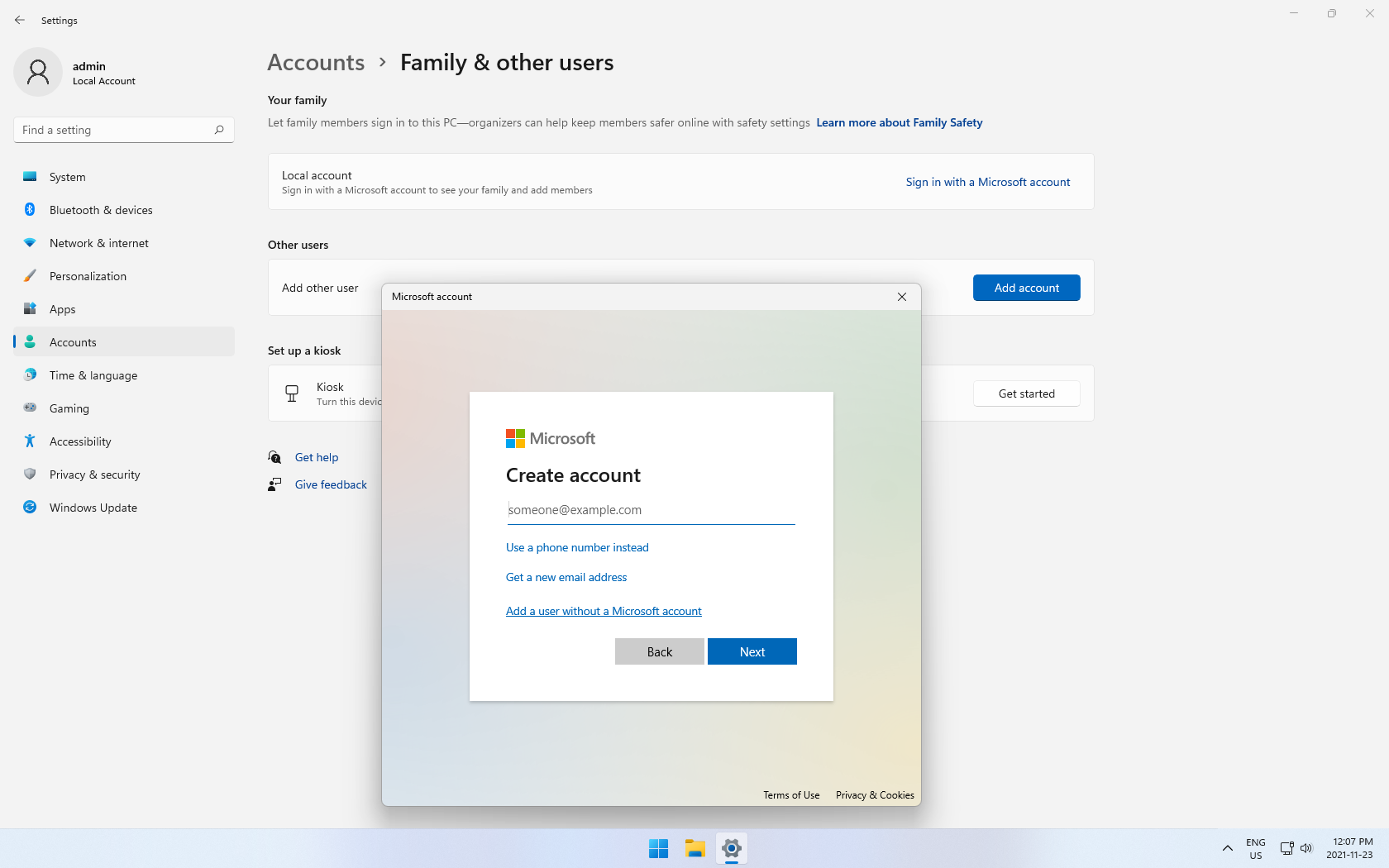
Task: Select the Network & internet Wi-Fi icon
Action: [30, 243]
